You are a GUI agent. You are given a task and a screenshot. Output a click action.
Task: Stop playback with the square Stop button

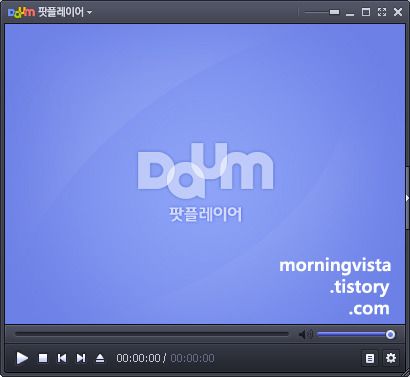tap(43, 358)
